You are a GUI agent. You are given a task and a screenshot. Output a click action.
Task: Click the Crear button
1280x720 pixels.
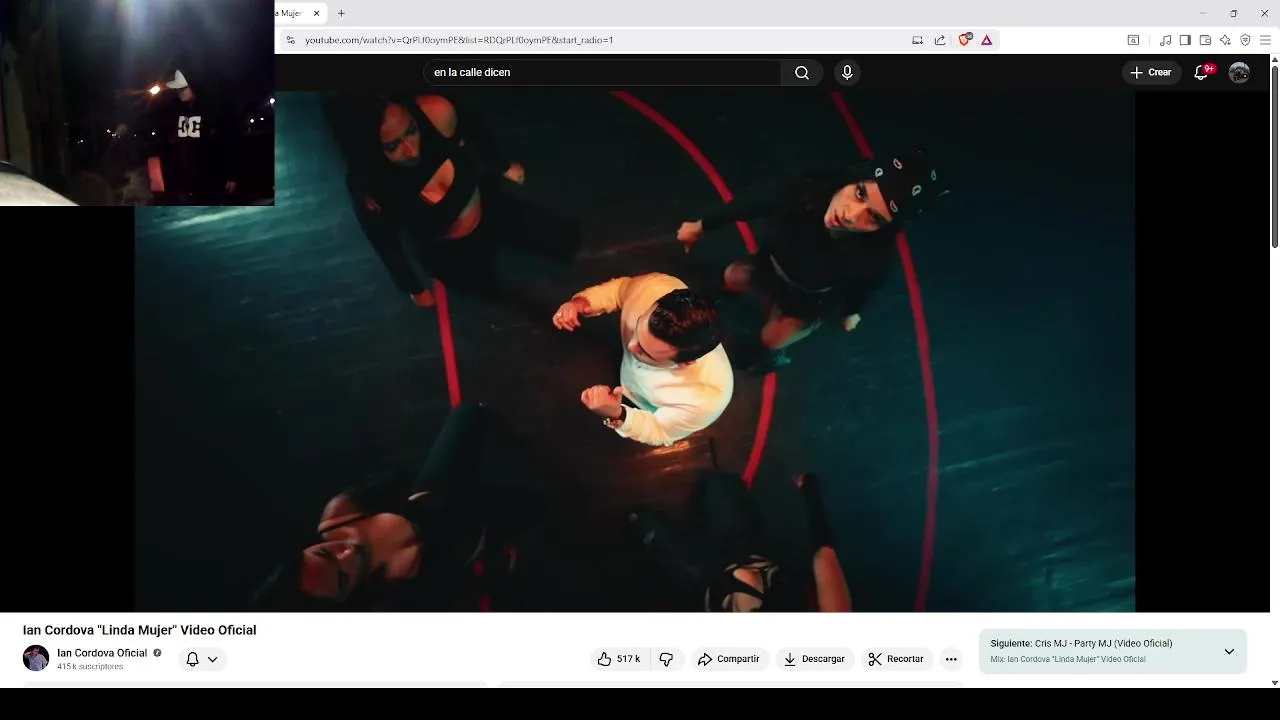[x=1151, y=72]
